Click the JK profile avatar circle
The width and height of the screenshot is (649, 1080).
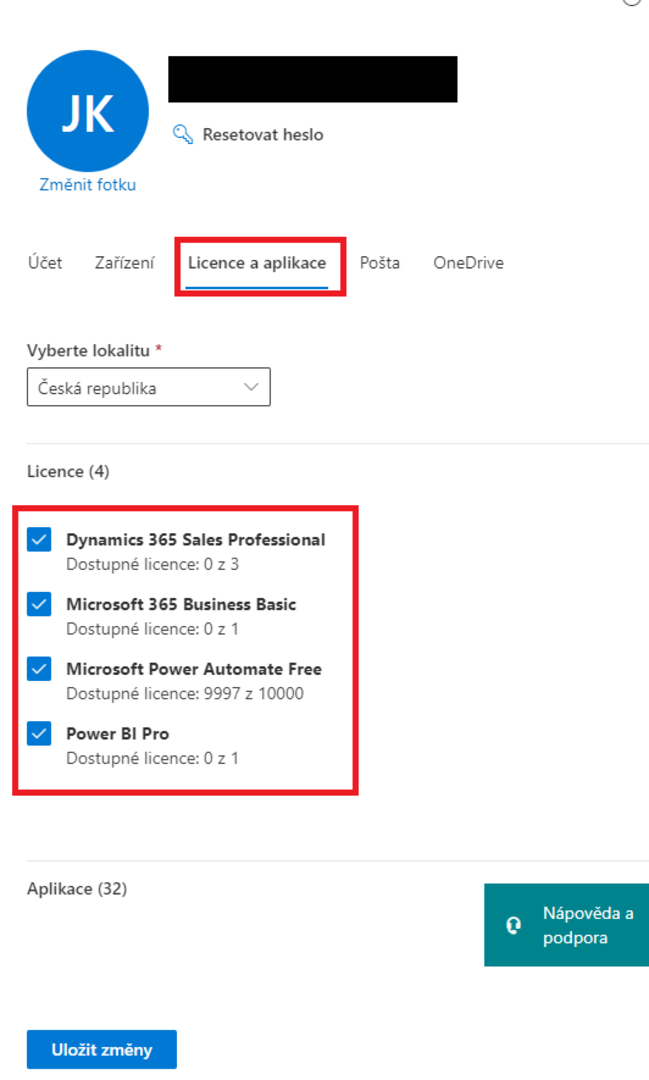click(x=88, y=112)
